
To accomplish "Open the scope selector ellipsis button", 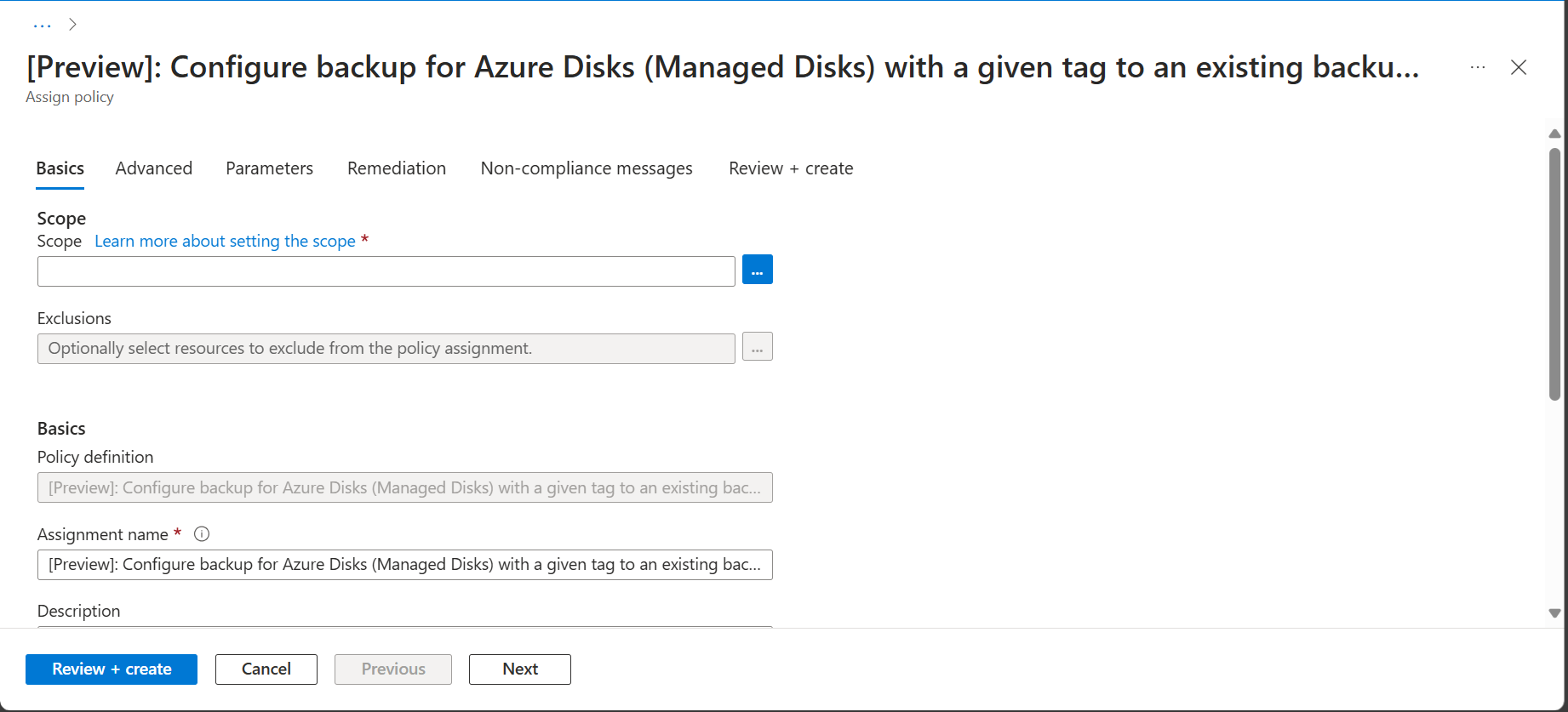I will coord(757,271).
